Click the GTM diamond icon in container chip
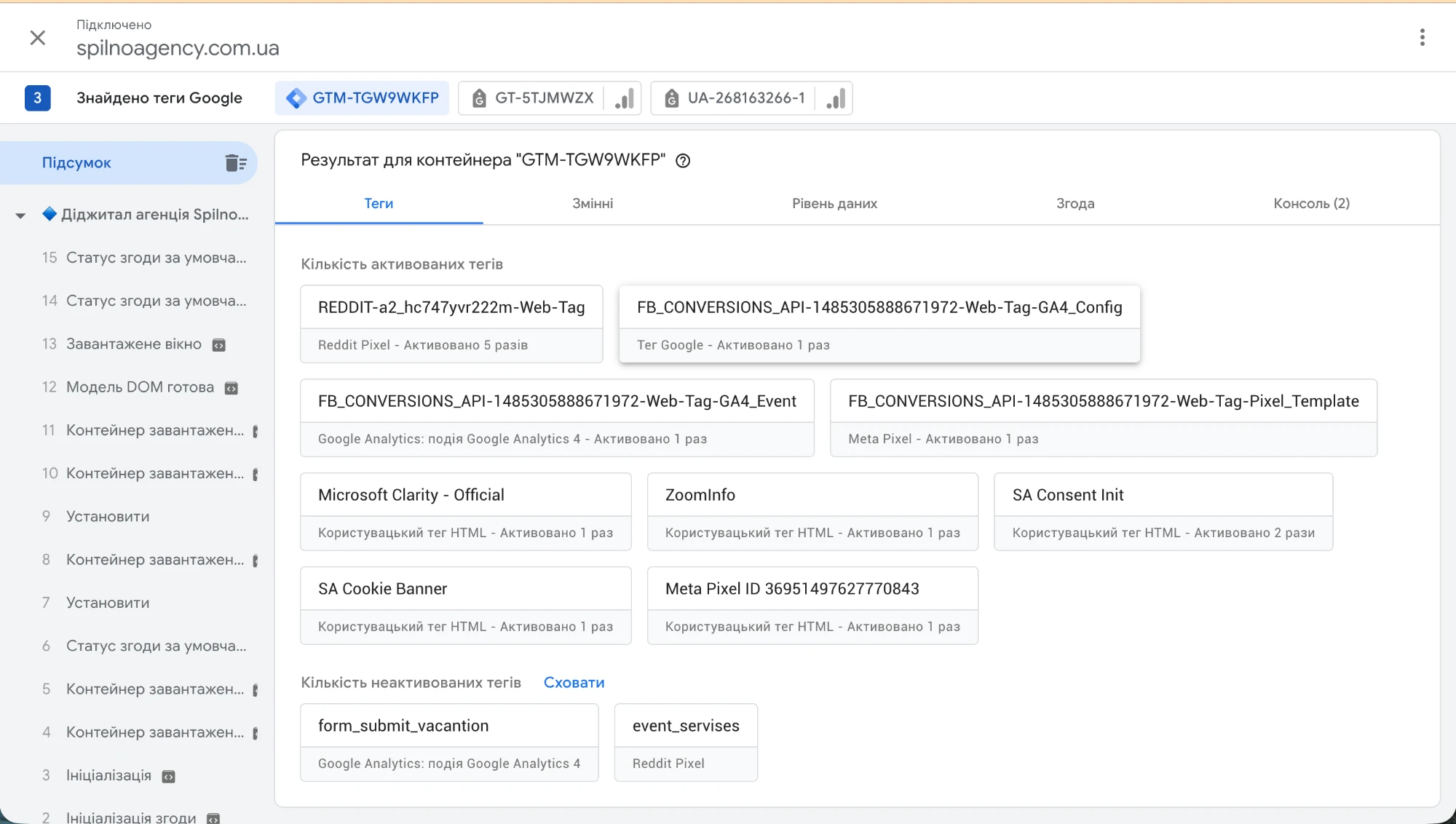1456x824 pixels. click(x=296, y=98)
